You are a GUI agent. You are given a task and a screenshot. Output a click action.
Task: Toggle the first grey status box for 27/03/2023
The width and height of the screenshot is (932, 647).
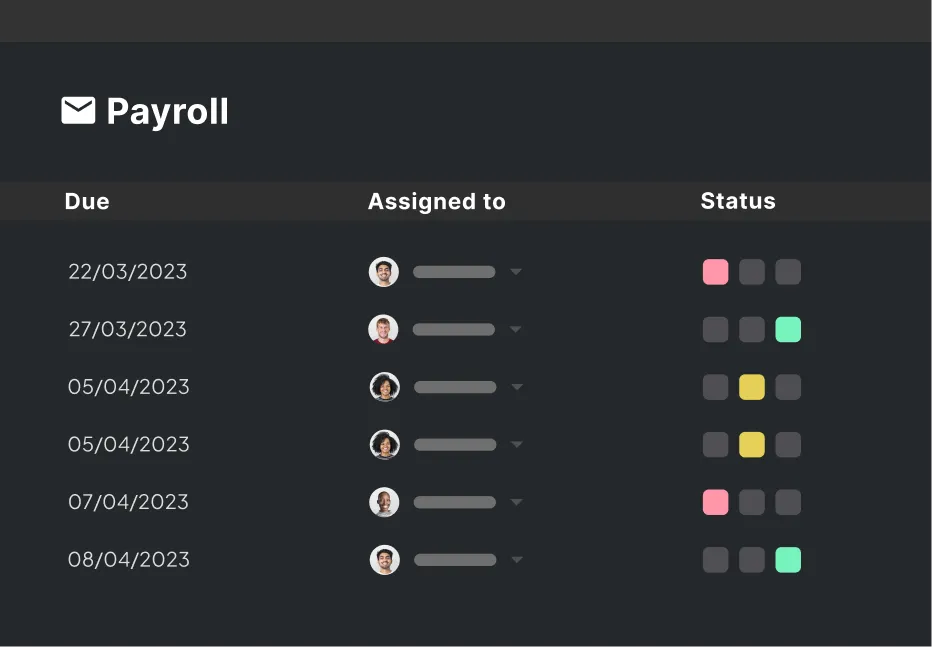point(715,330)
